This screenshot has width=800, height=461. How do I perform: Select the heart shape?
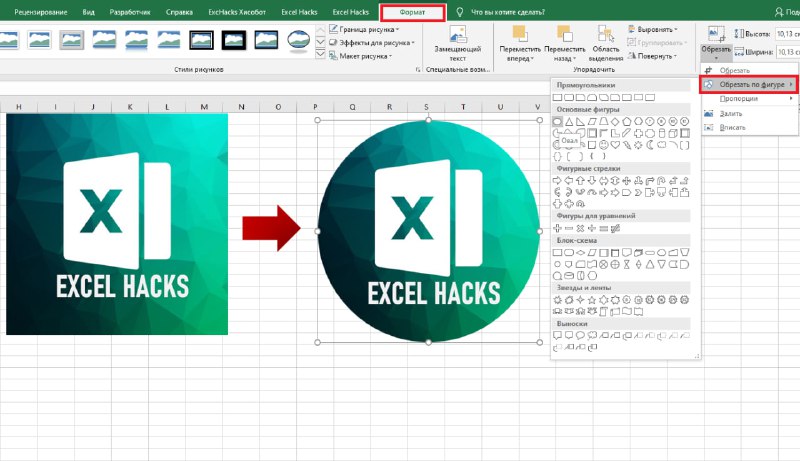[x=615, y=145]
